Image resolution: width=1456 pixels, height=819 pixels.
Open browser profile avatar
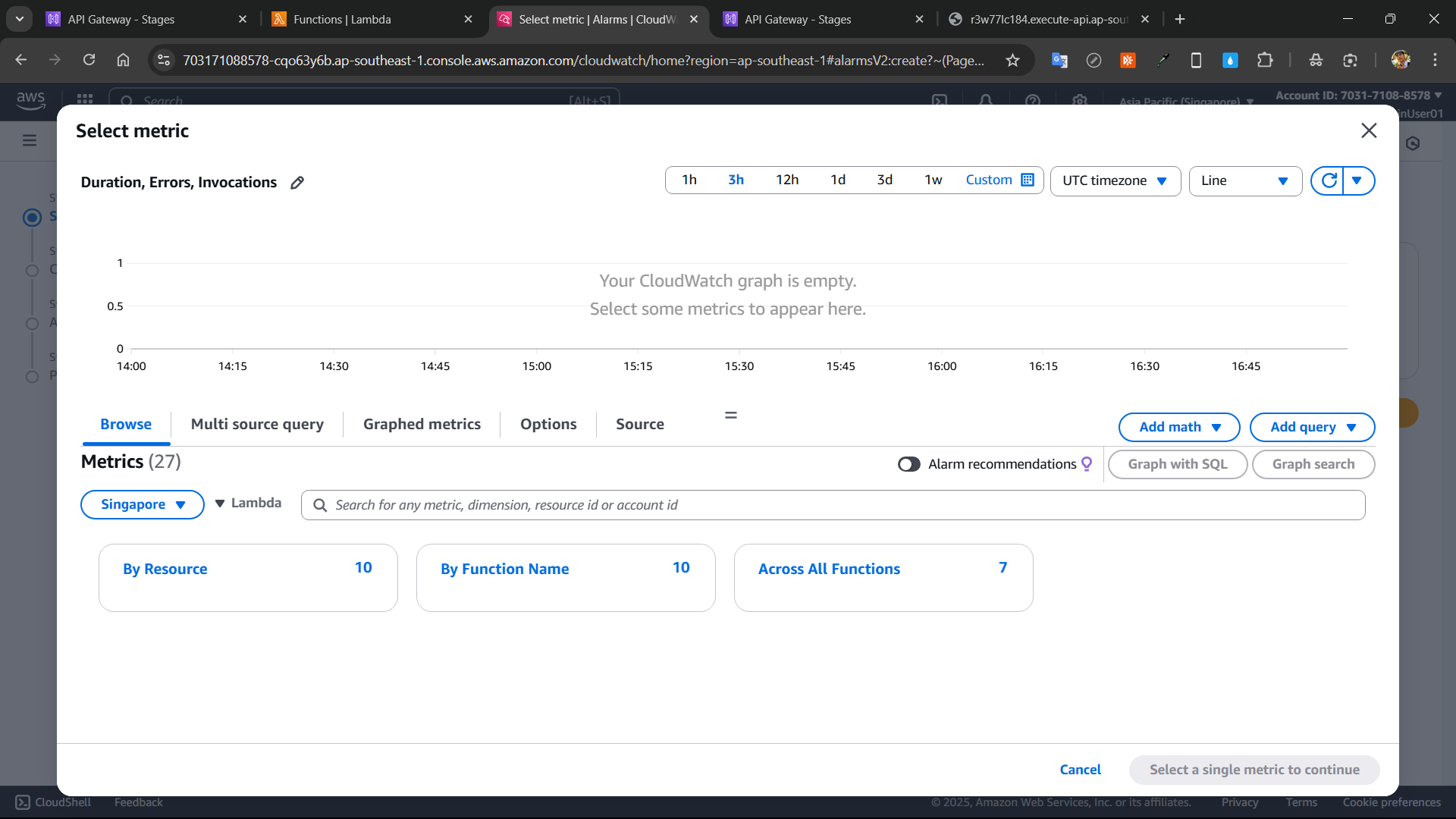click(x=1400, y=60)
